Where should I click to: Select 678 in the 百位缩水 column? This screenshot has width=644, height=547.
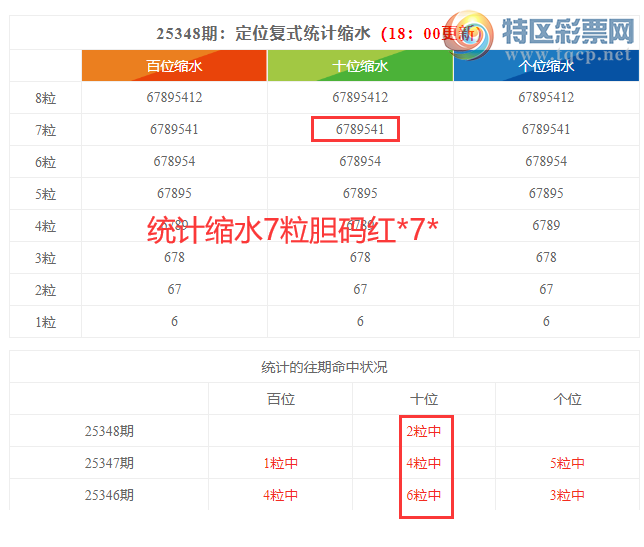tap(174, 257)
